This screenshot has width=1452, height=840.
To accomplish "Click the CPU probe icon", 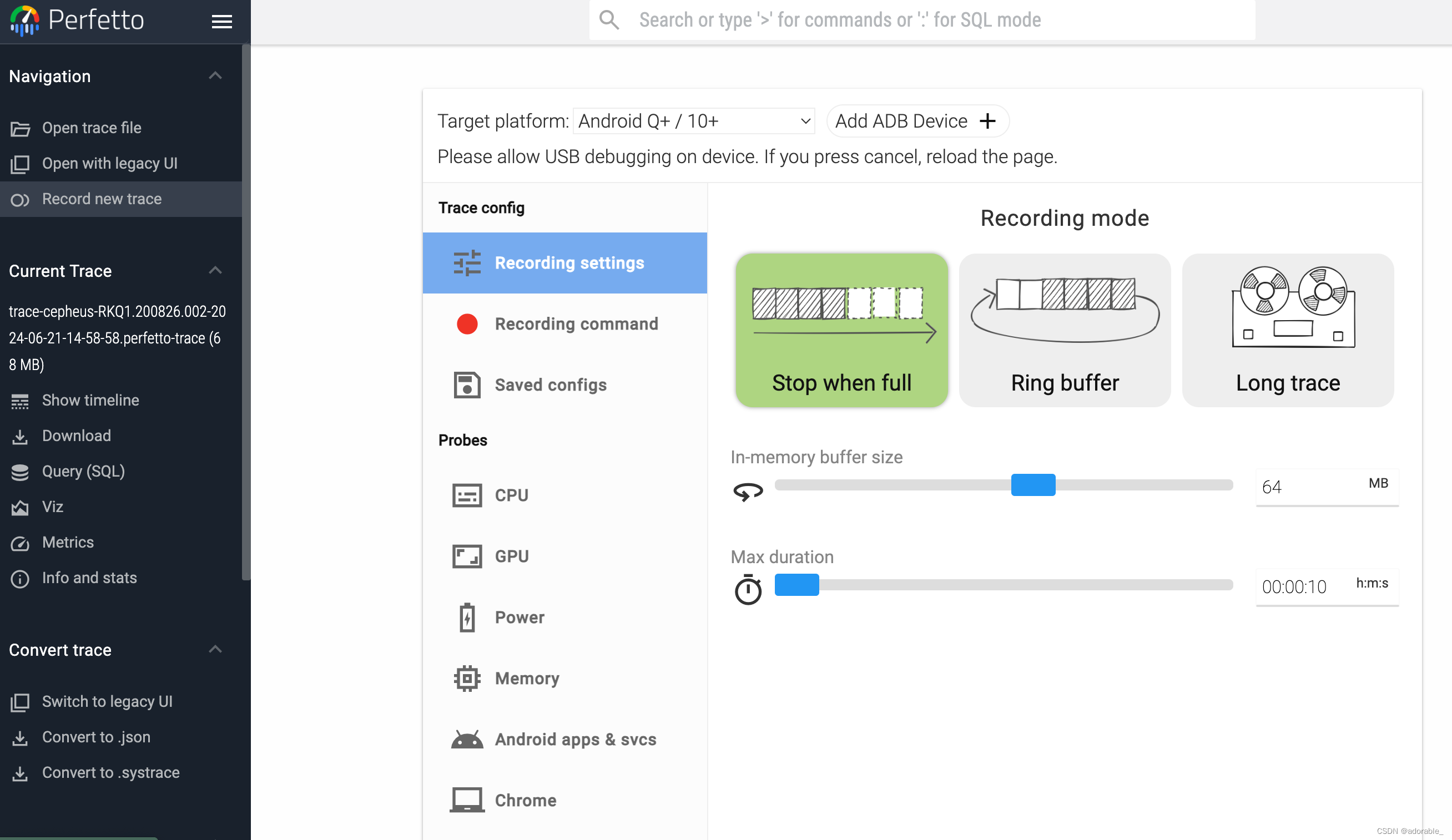I will tap(467, 494).
